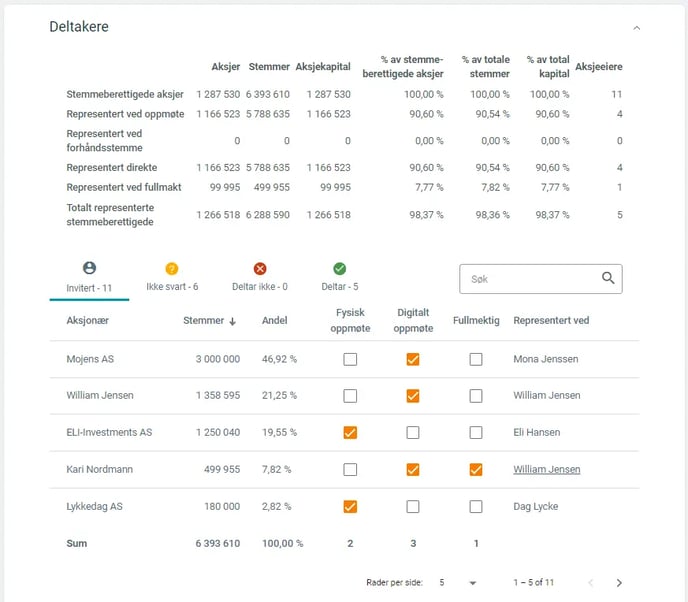Click the Fysisk oppmøte column header
The image size is (688, 602).
click(350, 320)
